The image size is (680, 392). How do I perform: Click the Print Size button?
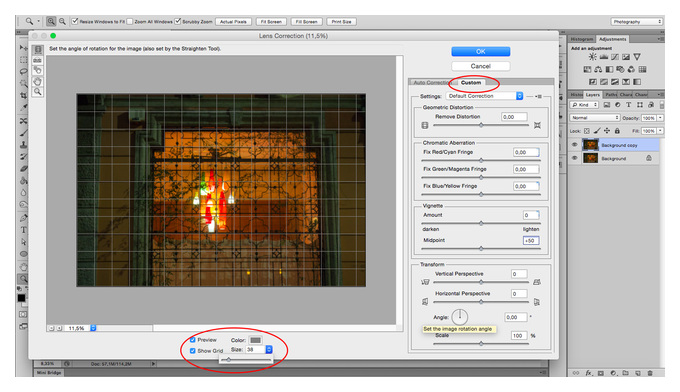[x=341, y=21]
